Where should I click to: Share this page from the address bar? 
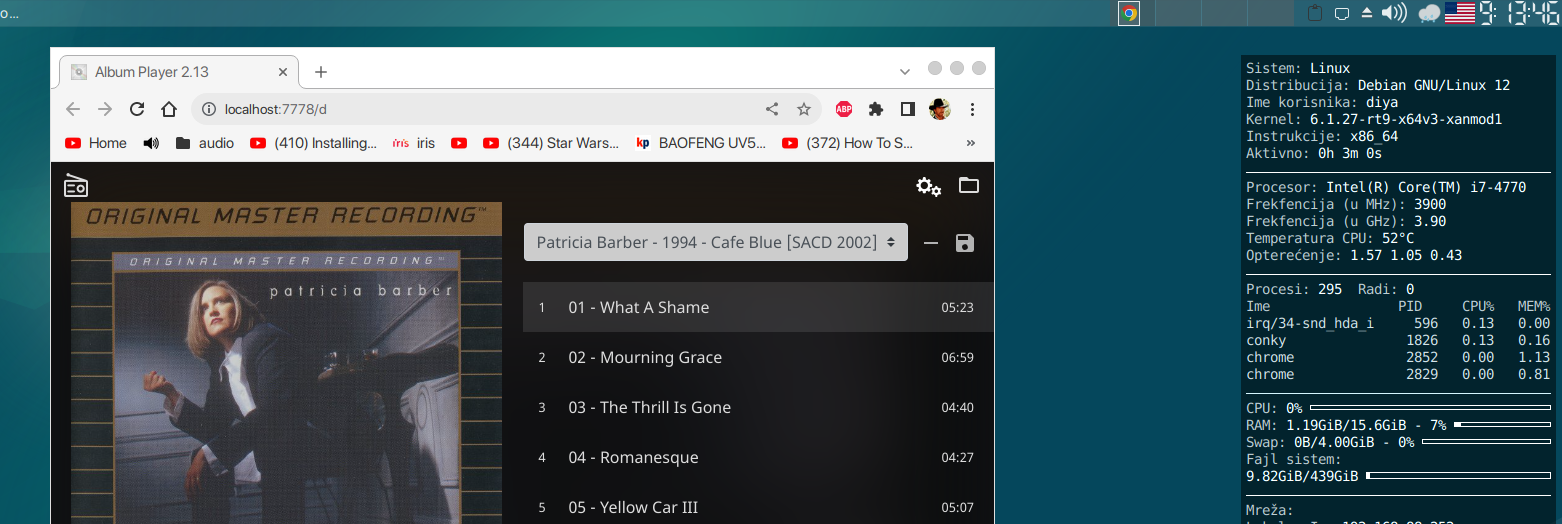coord(772,109)
